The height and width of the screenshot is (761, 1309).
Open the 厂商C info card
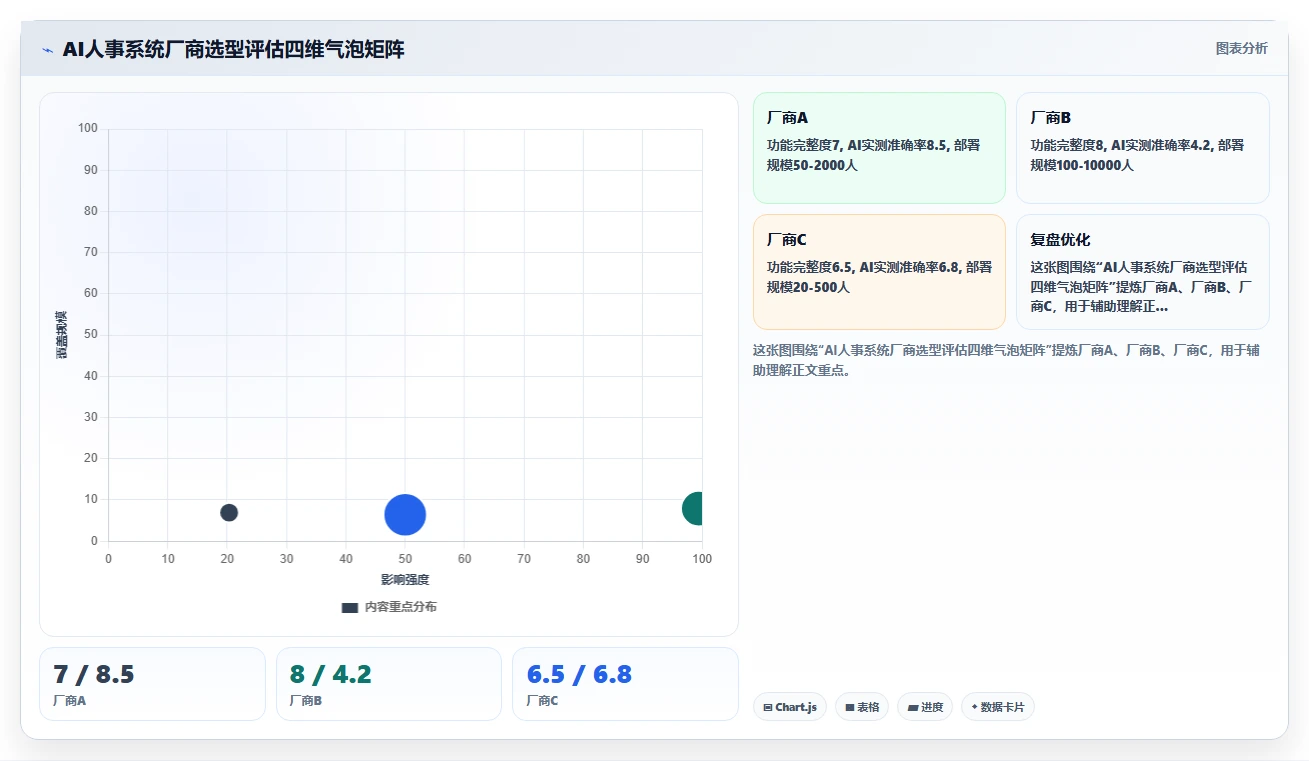[879, 272]
